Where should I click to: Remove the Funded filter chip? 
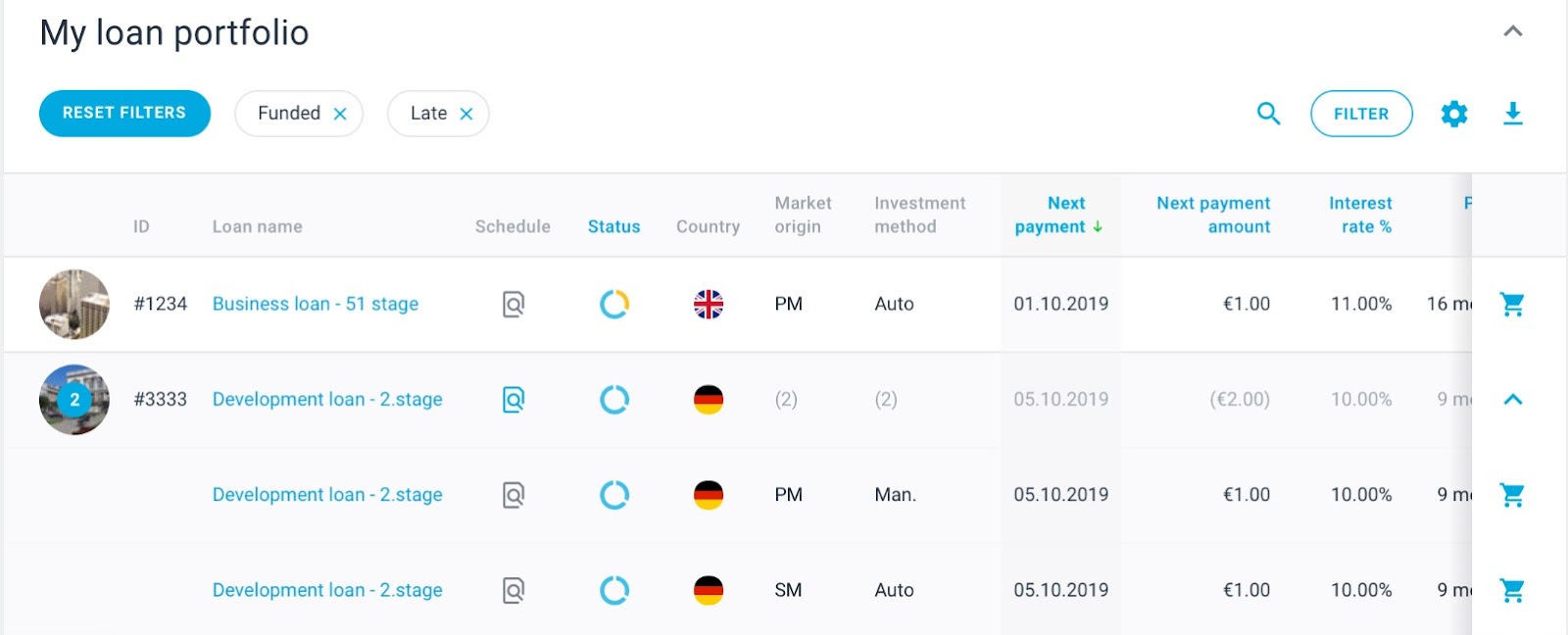(x=340, y=114)
